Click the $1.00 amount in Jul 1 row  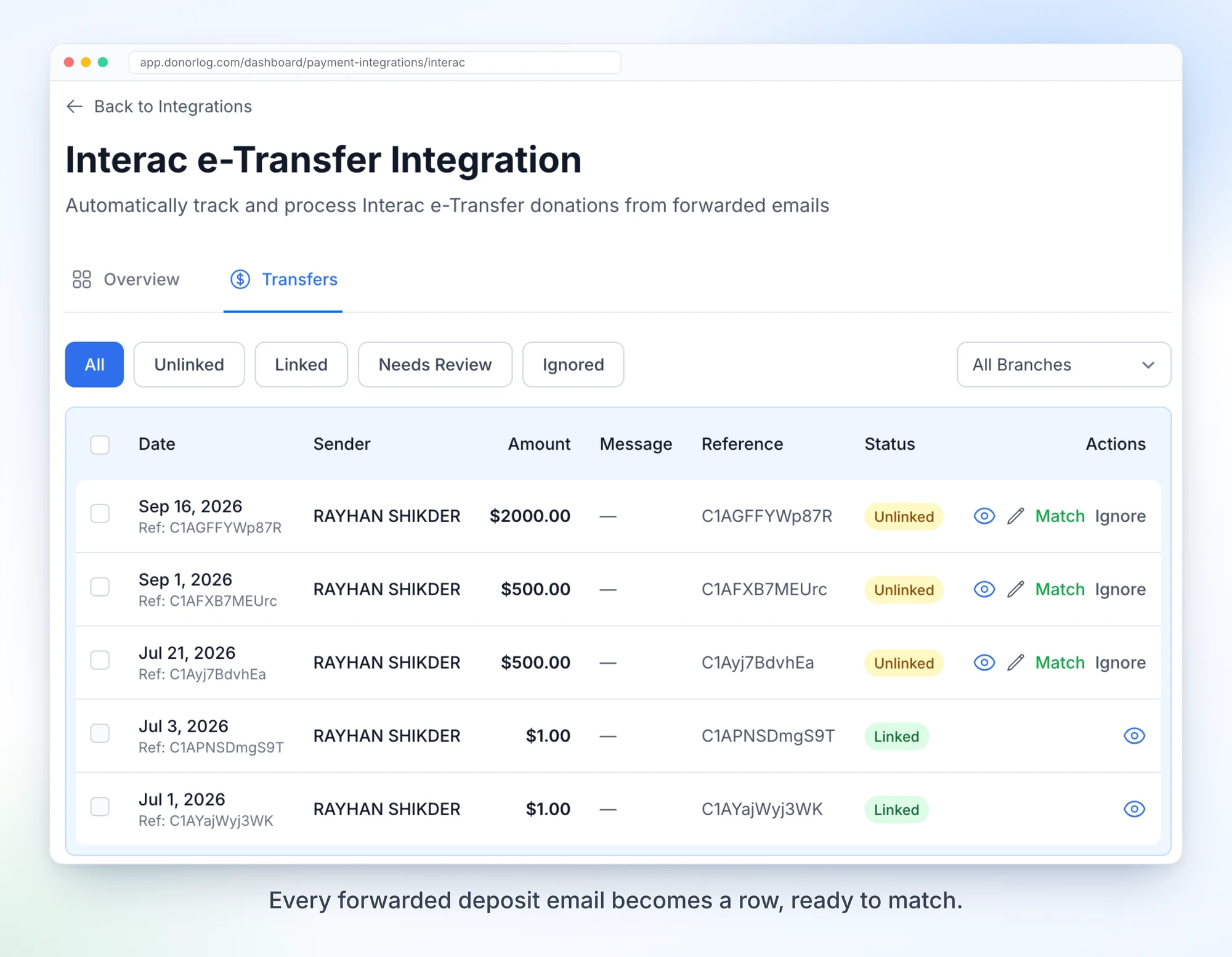pyautogui.click(x=548, y=809)
